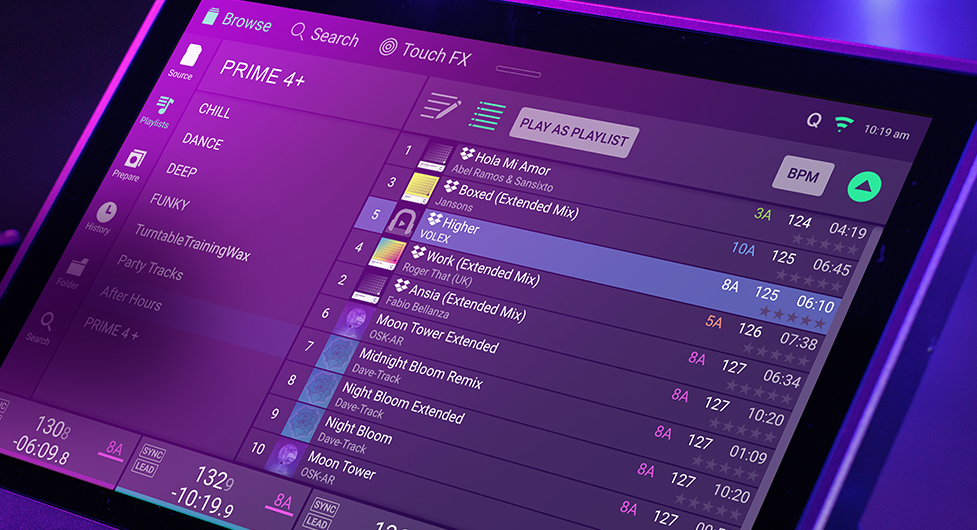Tap the 8A key on 130 BPM deck
Image resolution: width=977 pixels, height=530 pixels.
click(114, 448)
